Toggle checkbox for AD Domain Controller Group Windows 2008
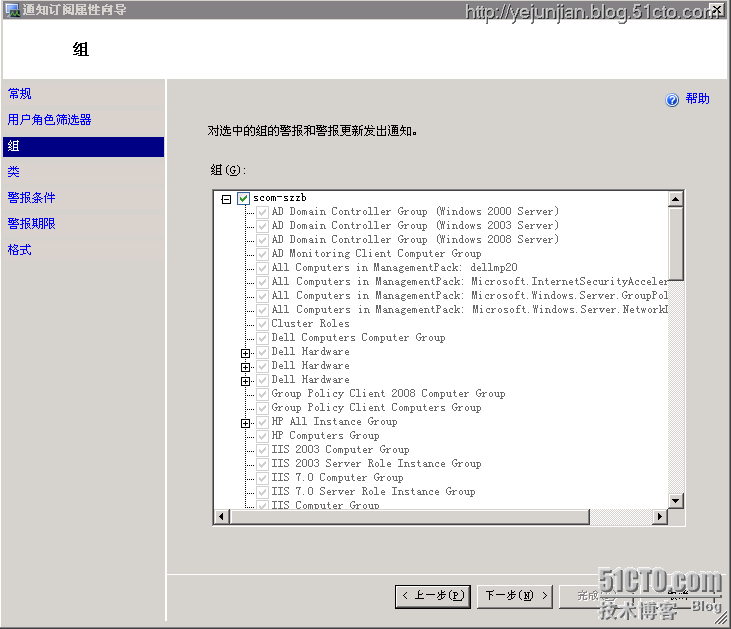731x629 pixels. point(262,240)
